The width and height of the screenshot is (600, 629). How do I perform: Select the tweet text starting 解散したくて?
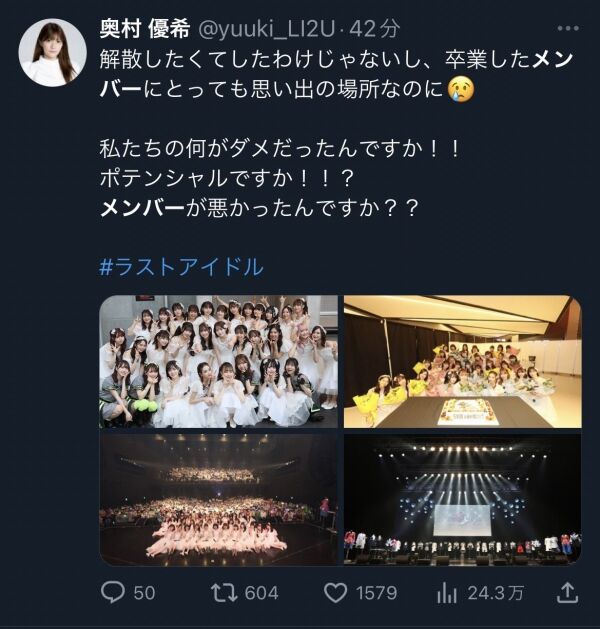click(x=336, y=75)
